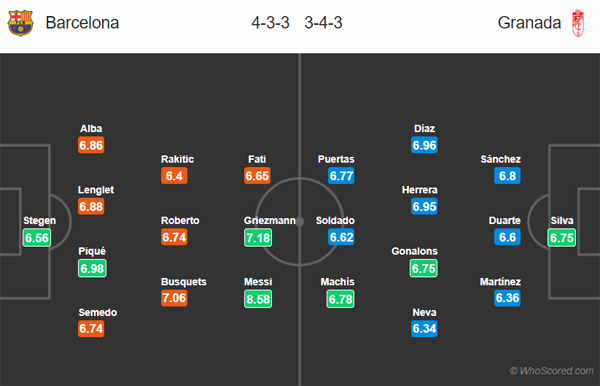Click Gonalons' 6.75 rating badge
Screen dimensions: 600x386
coord(424,268)
